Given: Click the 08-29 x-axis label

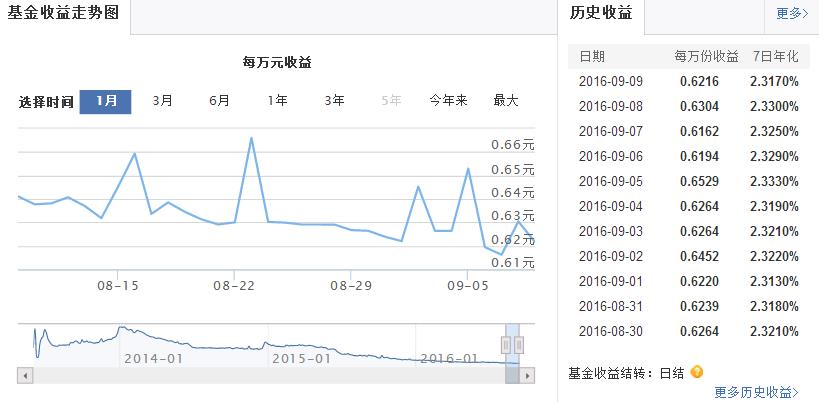Looking at the screenshot, I should point(350,286).
